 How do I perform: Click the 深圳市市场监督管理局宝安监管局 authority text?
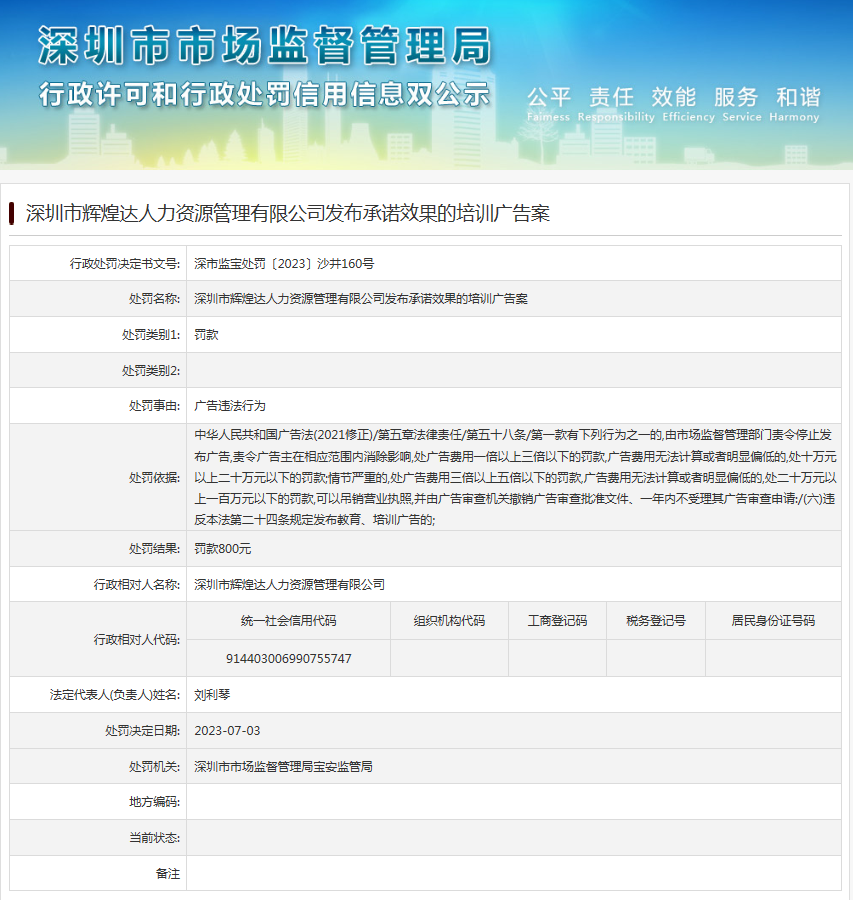click(x=283, y=766)
